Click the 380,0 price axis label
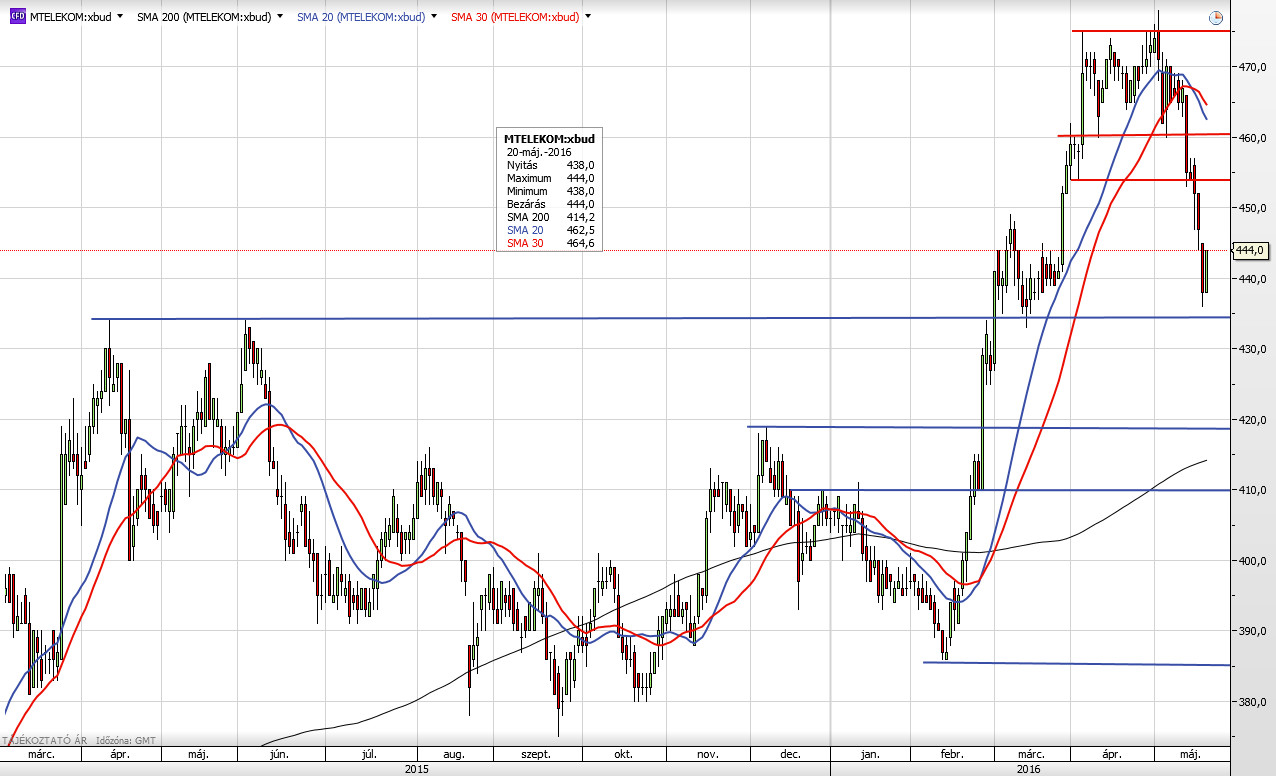The image size is (1276, 776). click(1253, 702)
